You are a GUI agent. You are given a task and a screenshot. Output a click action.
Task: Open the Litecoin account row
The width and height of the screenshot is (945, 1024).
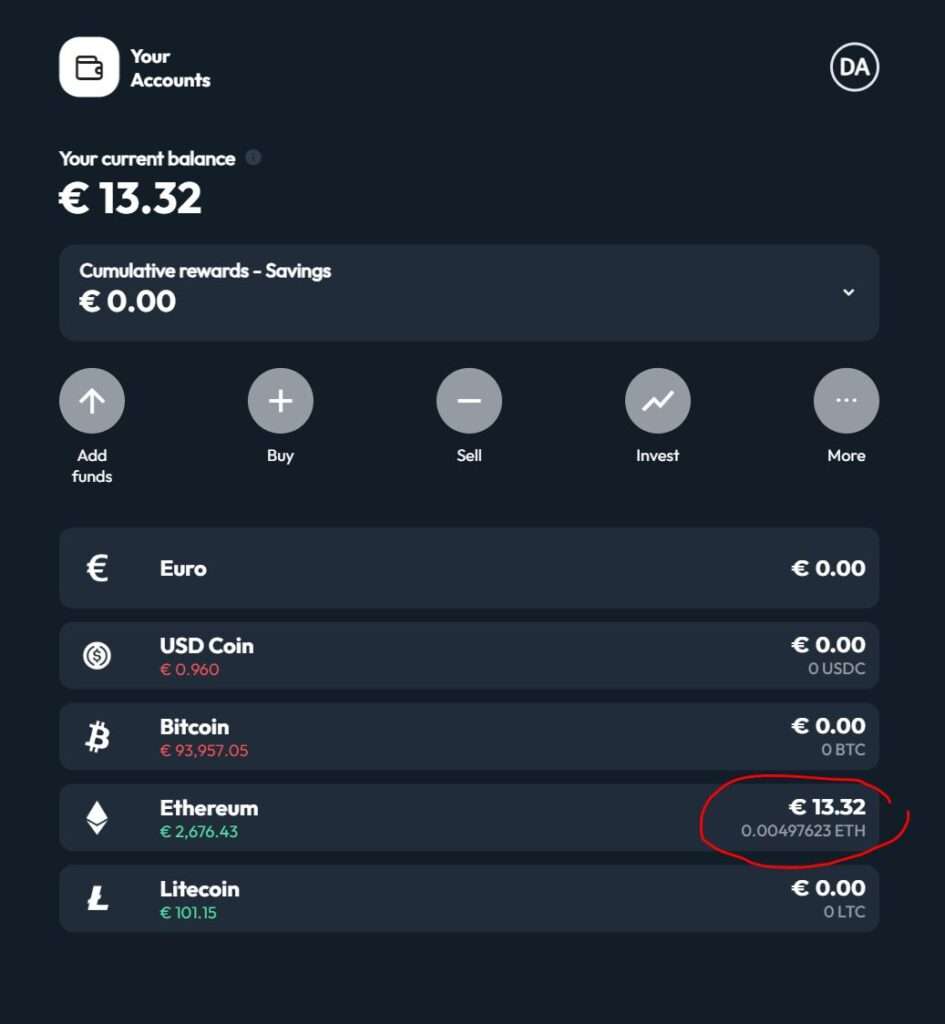pyautogui.click(x=469, y=899)
